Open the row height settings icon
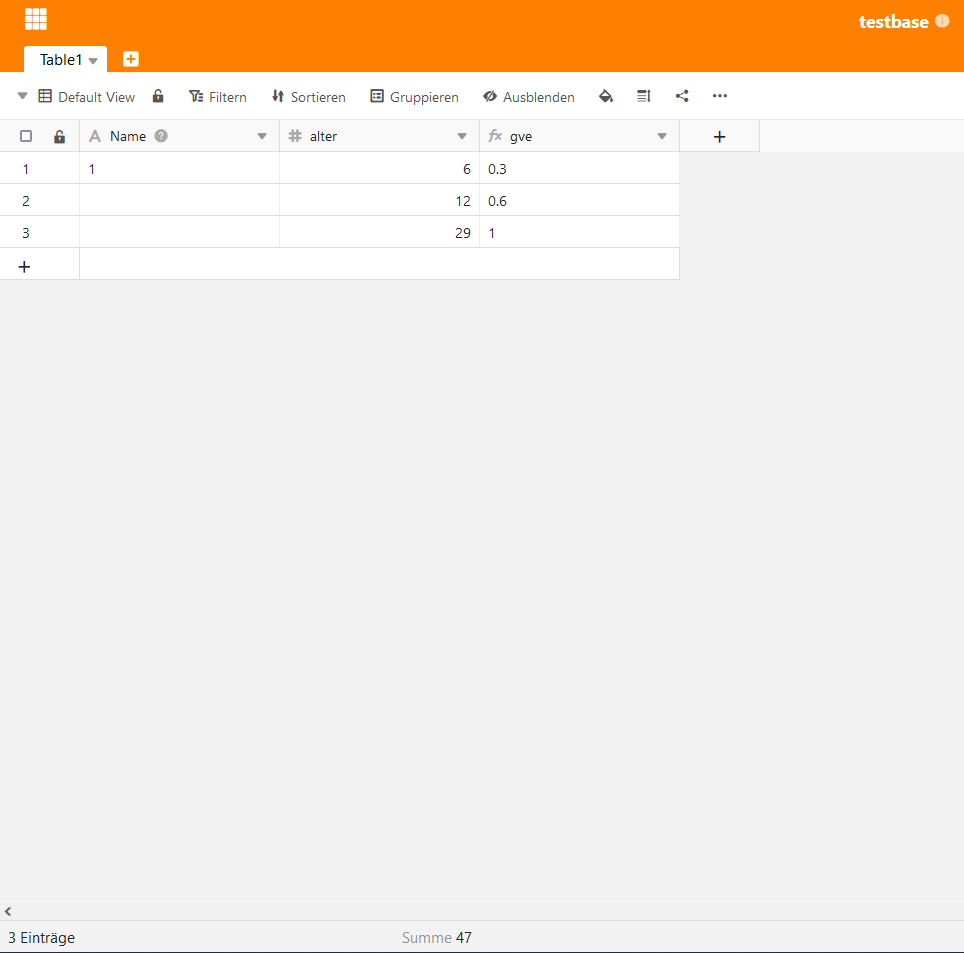This screenshot has height=953, width=964. click(x=644, y=97)
